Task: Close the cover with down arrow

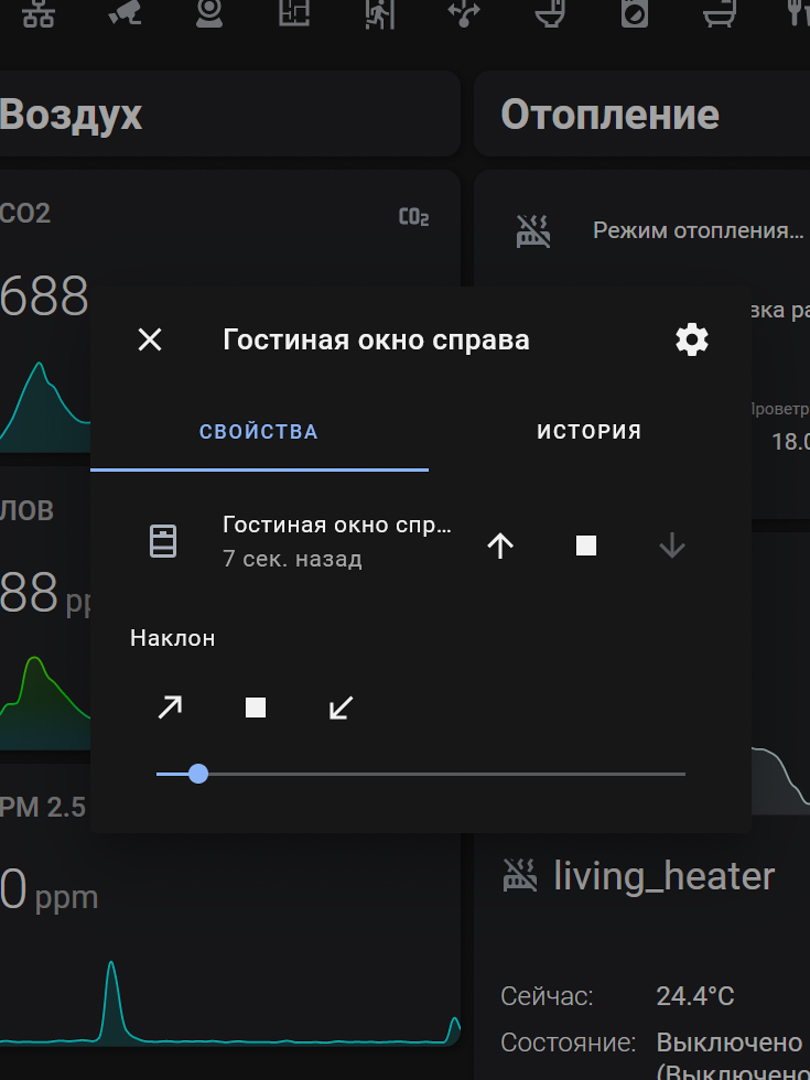Action: (672, 545)
